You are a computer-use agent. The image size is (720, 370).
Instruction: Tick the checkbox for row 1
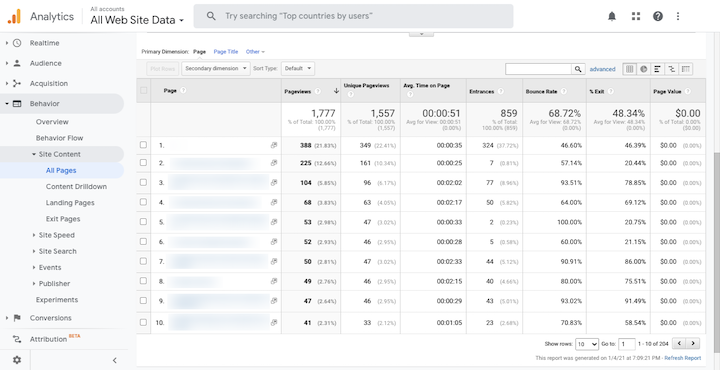(x=143, y=145)
